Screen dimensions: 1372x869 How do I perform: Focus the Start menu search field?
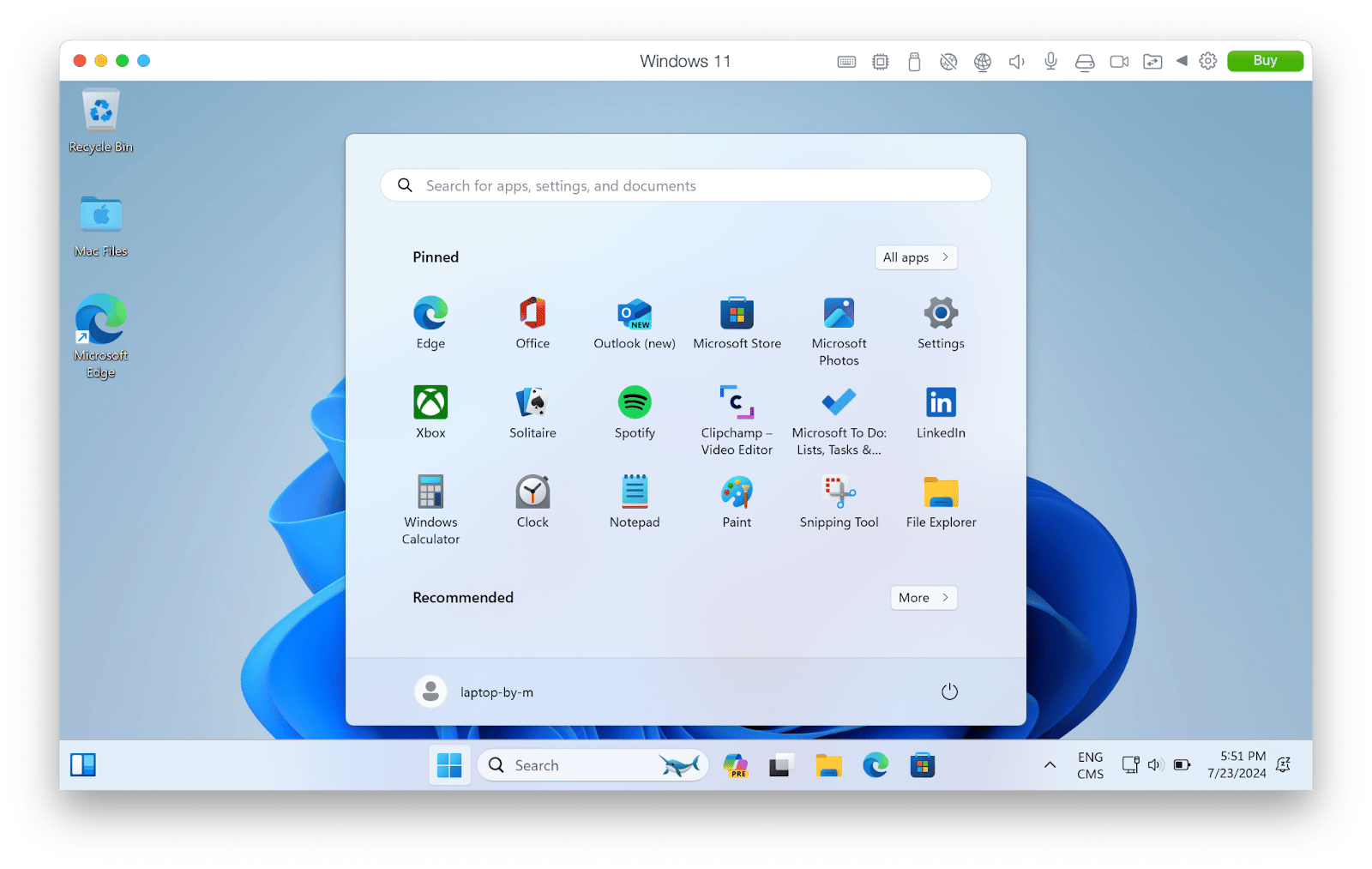686,185
